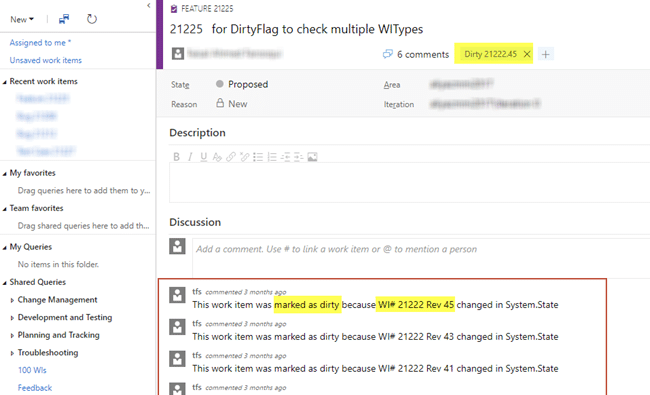Collapse the Recent work items section

pos(5,82)
